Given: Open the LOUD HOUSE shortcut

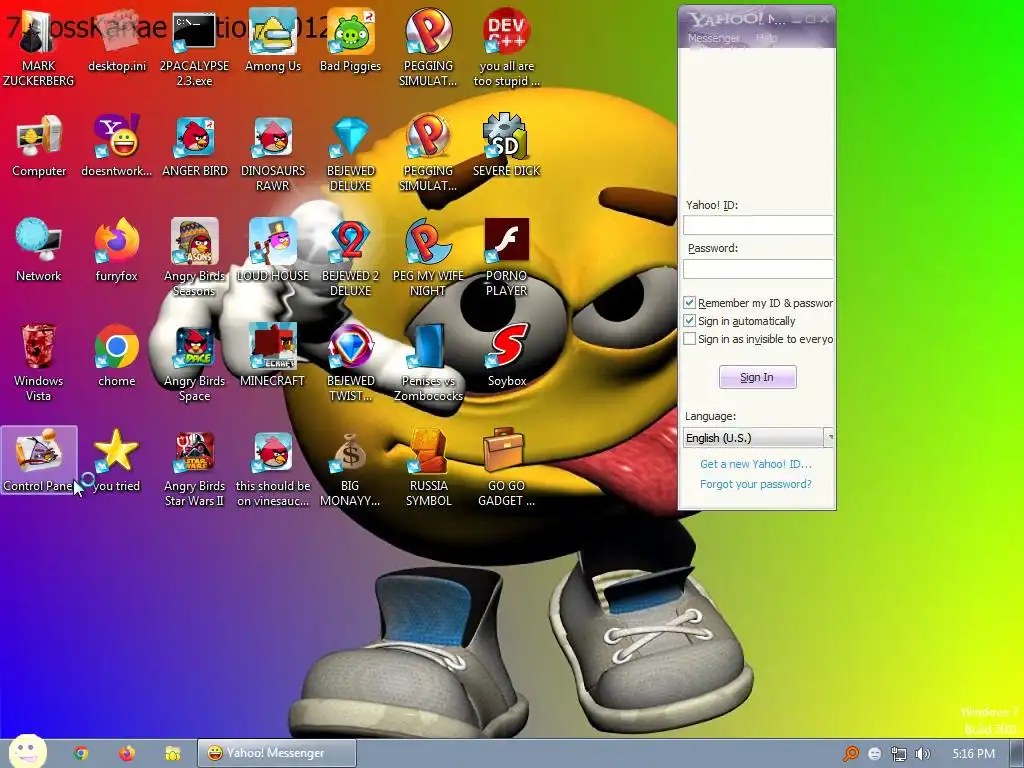Looking at the screenshot, I should (272, 251).
